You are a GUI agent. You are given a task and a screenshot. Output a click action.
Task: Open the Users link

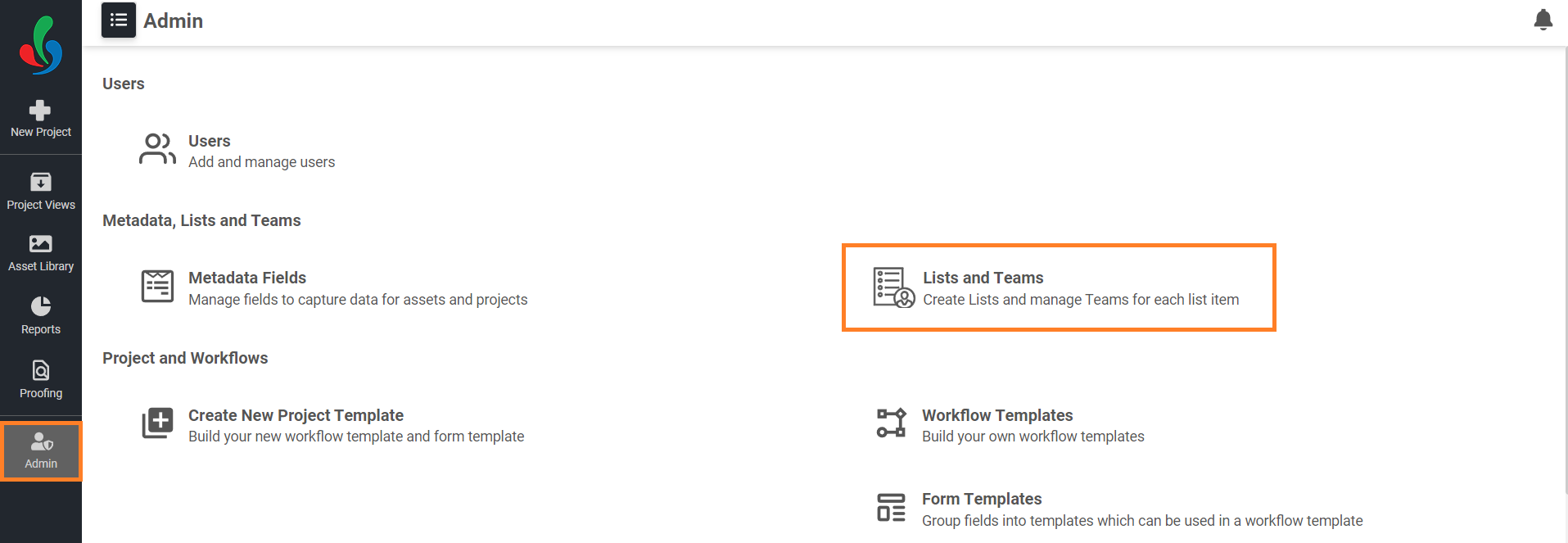(x=210, y=141)
